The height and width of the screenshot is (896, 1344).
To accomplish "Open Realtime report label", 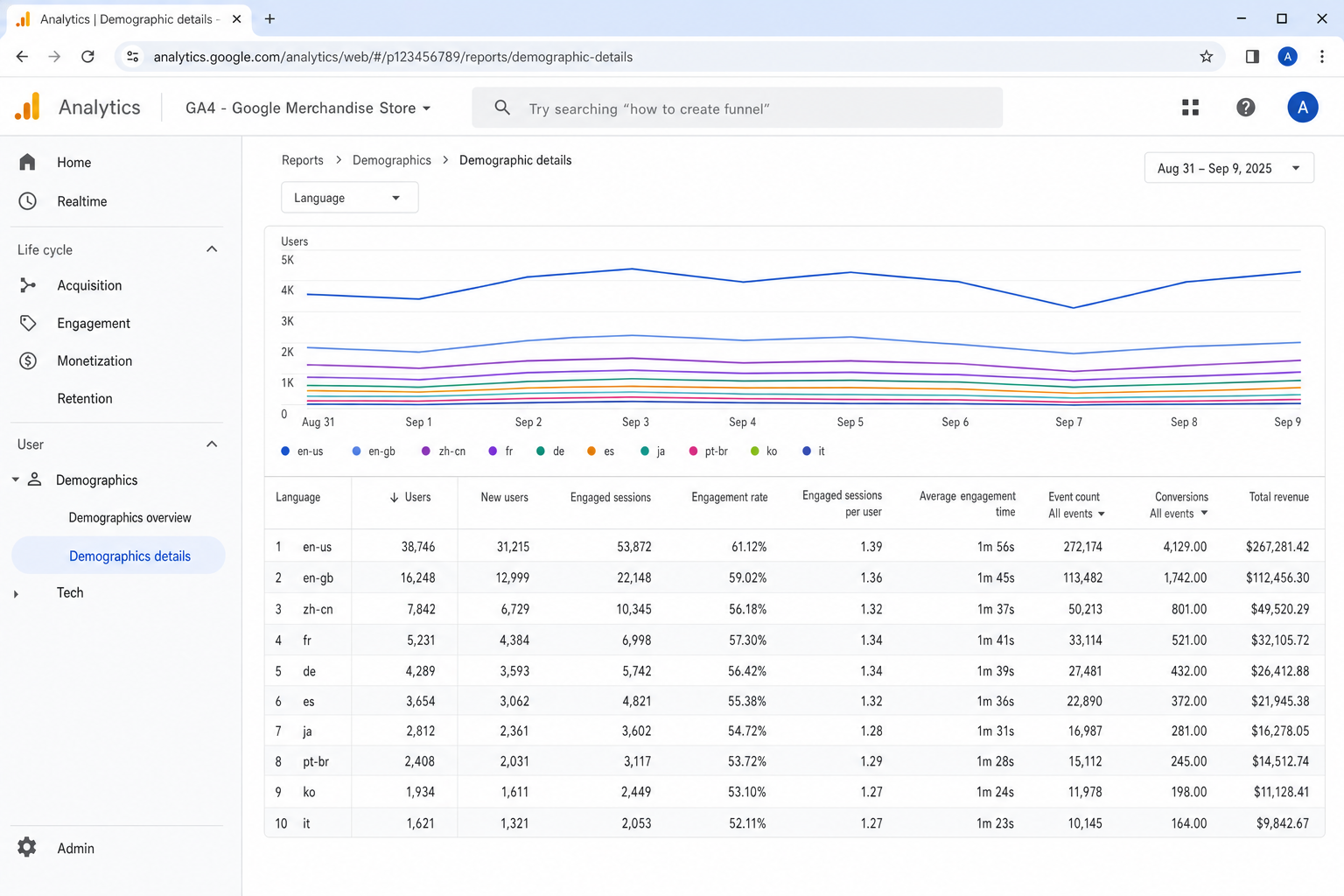I will tap(82, 201).
